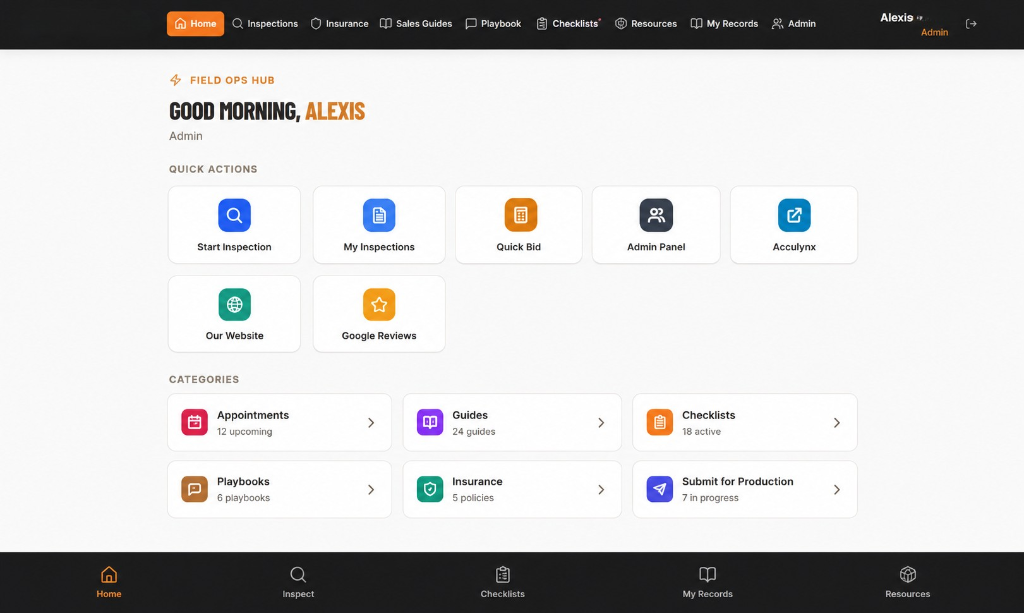Expand the Guides category chevron

click(601, 423)
